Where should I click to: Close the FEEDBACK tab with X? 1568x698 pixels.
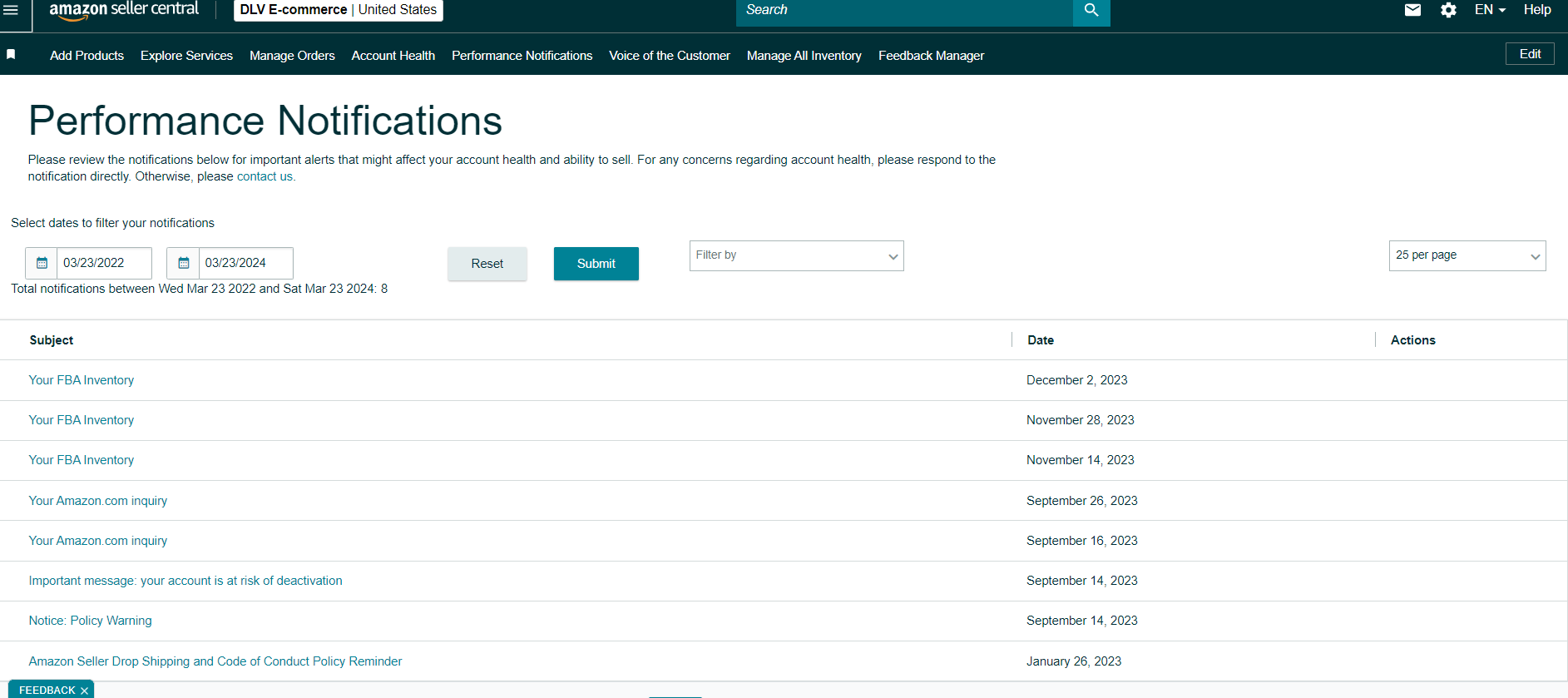84,691
